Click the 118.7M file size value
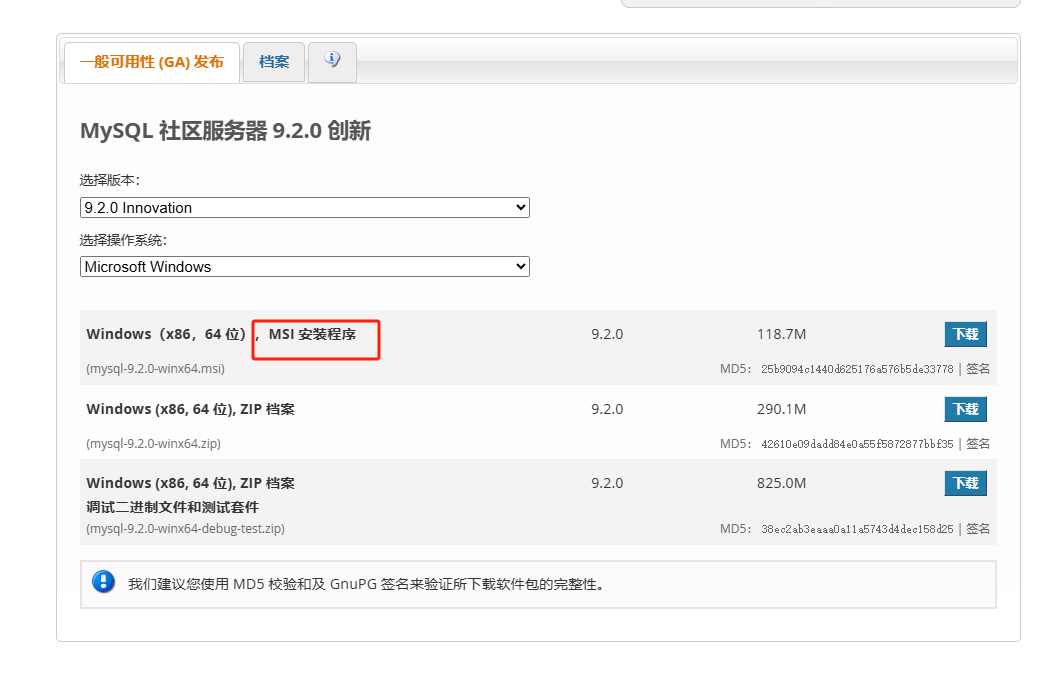The image size is (1048, 673). 781,334
